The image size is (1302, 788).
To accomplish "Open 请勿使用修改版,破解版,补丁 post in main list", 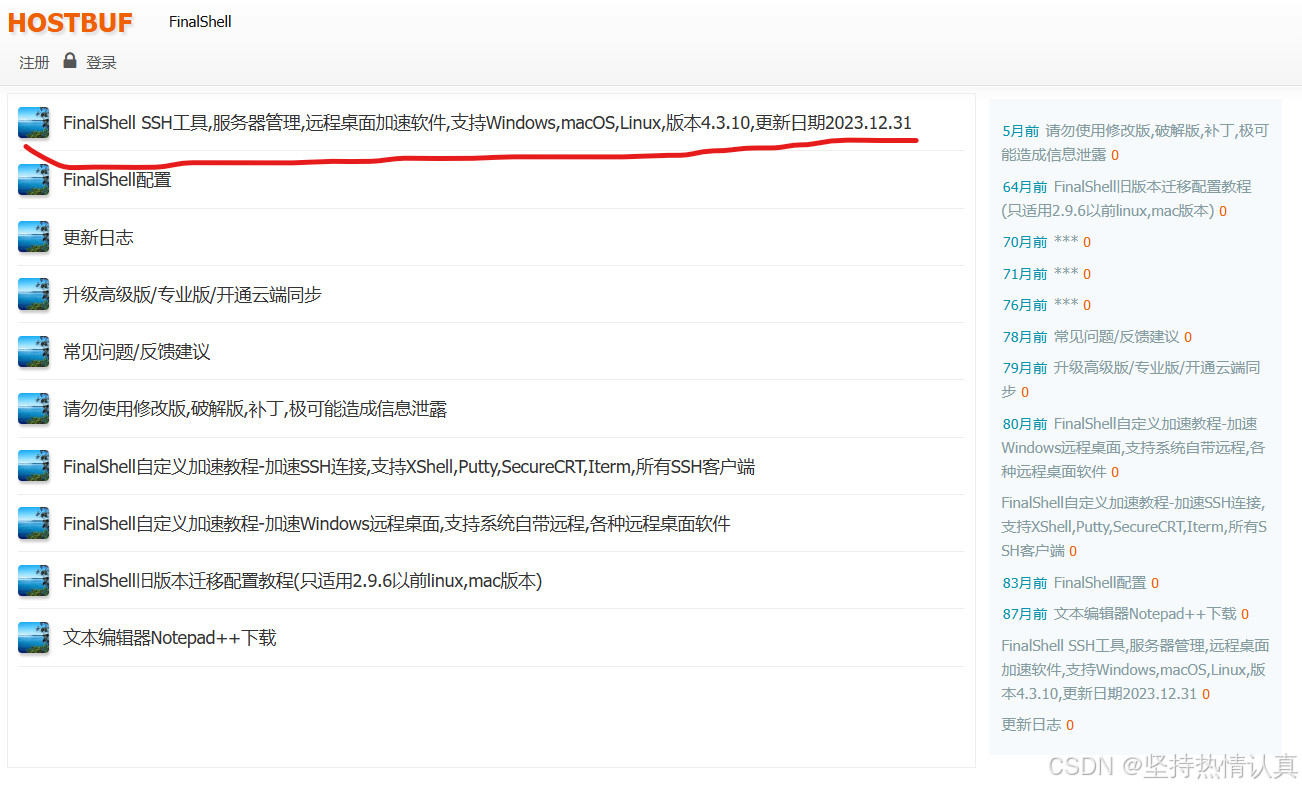I will tap(255, 409).
